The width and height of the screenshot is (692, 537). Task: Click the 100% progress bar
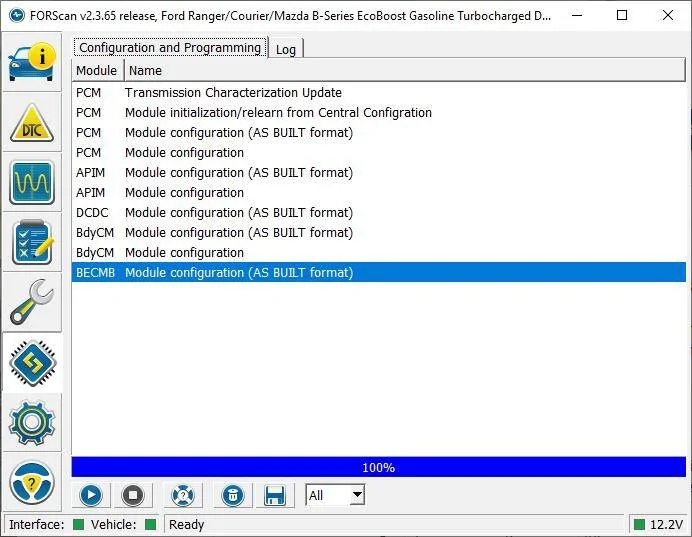pos(379,467)
